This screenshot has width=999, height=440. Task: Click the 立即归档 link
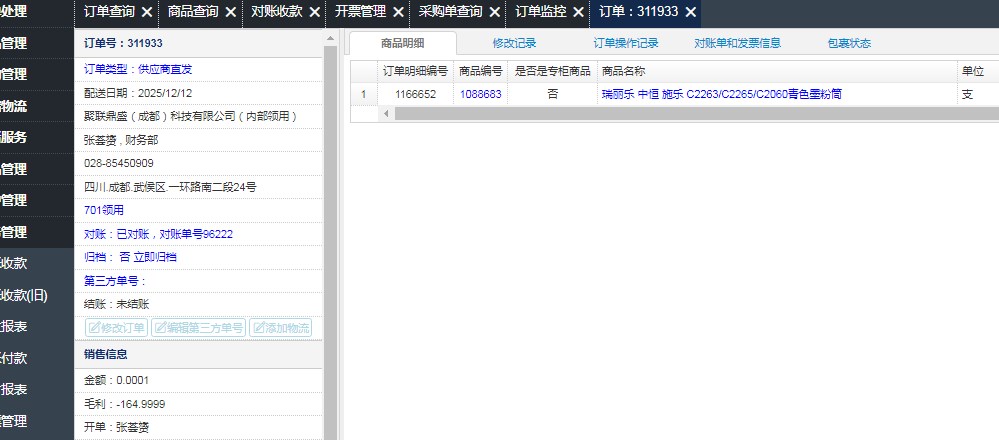155,257
